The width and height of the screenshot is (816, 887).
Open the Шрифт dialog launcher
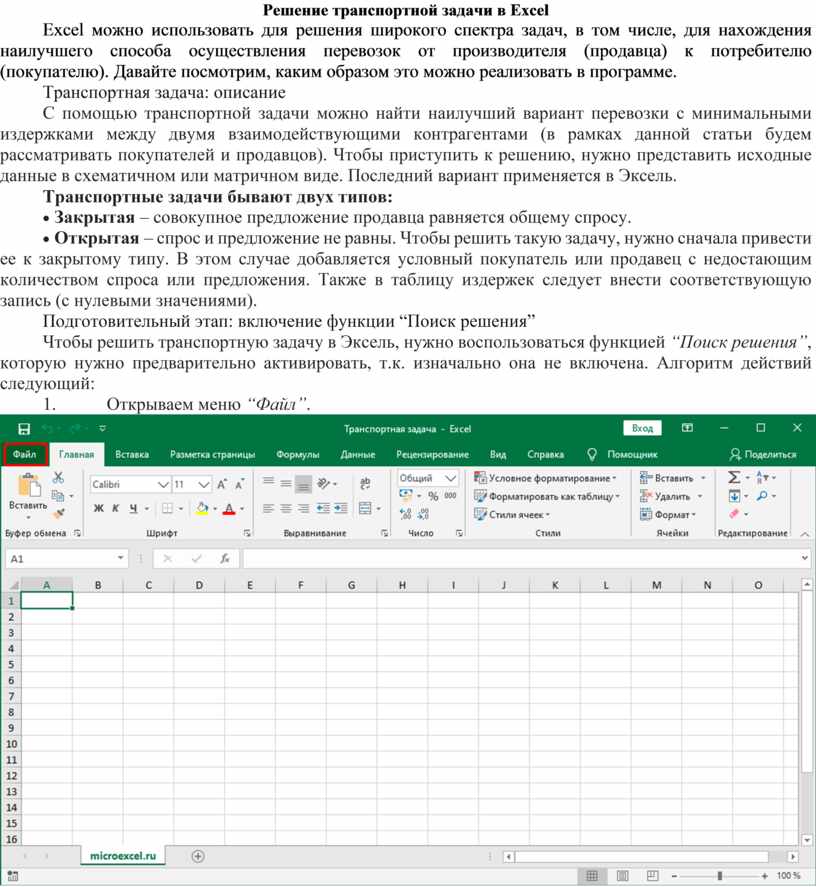coord(247,533)
